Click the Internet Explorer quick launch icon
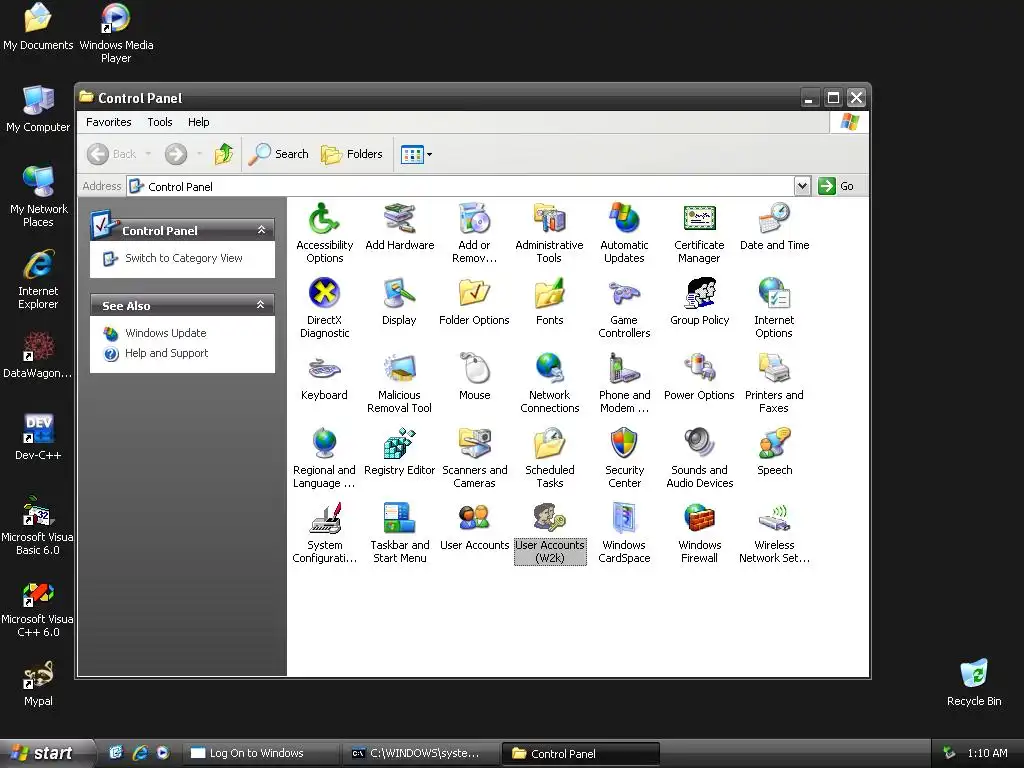 (140, 753)
